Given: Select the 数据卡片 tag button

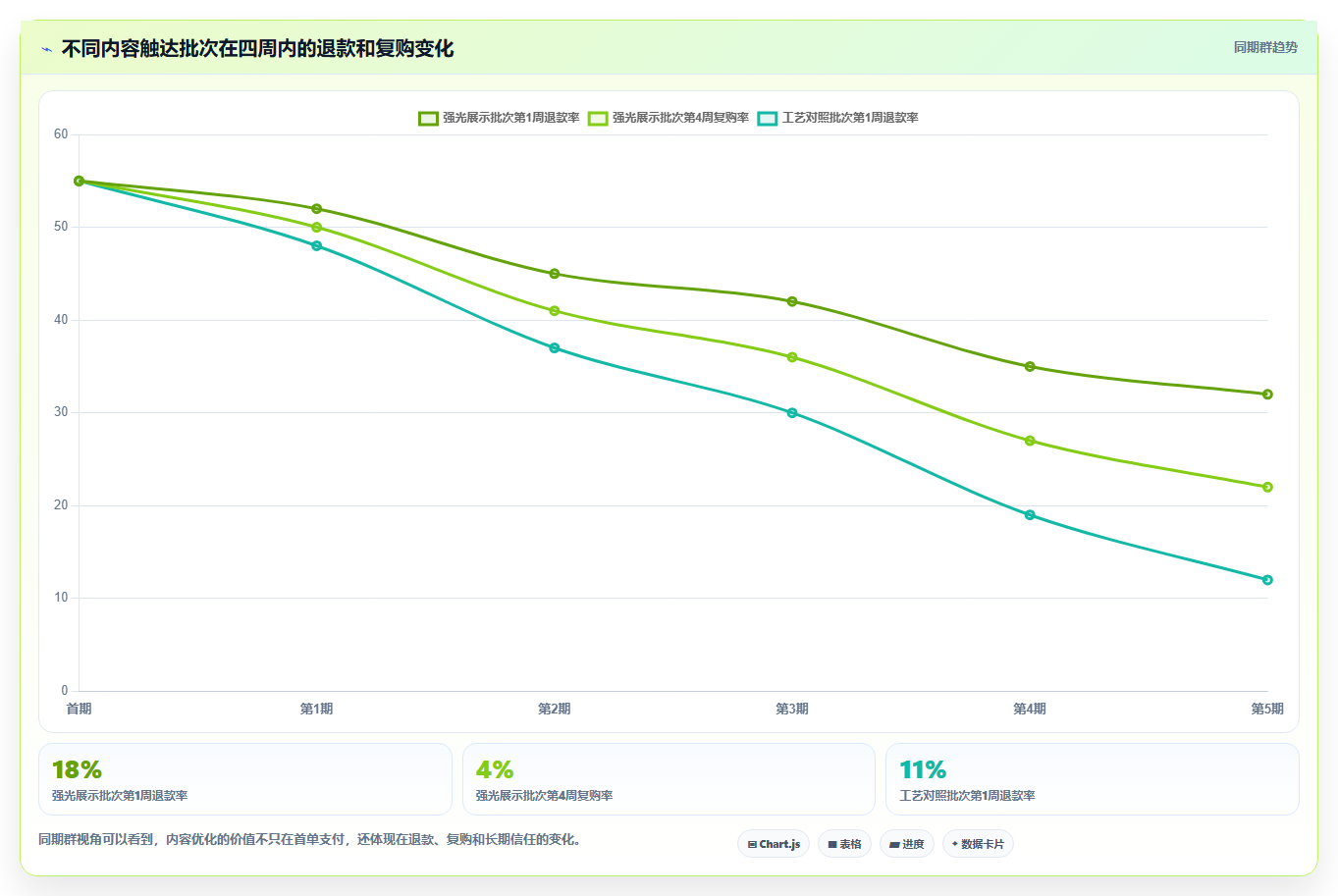Looking at the screenshot, I should coord(978,844).
